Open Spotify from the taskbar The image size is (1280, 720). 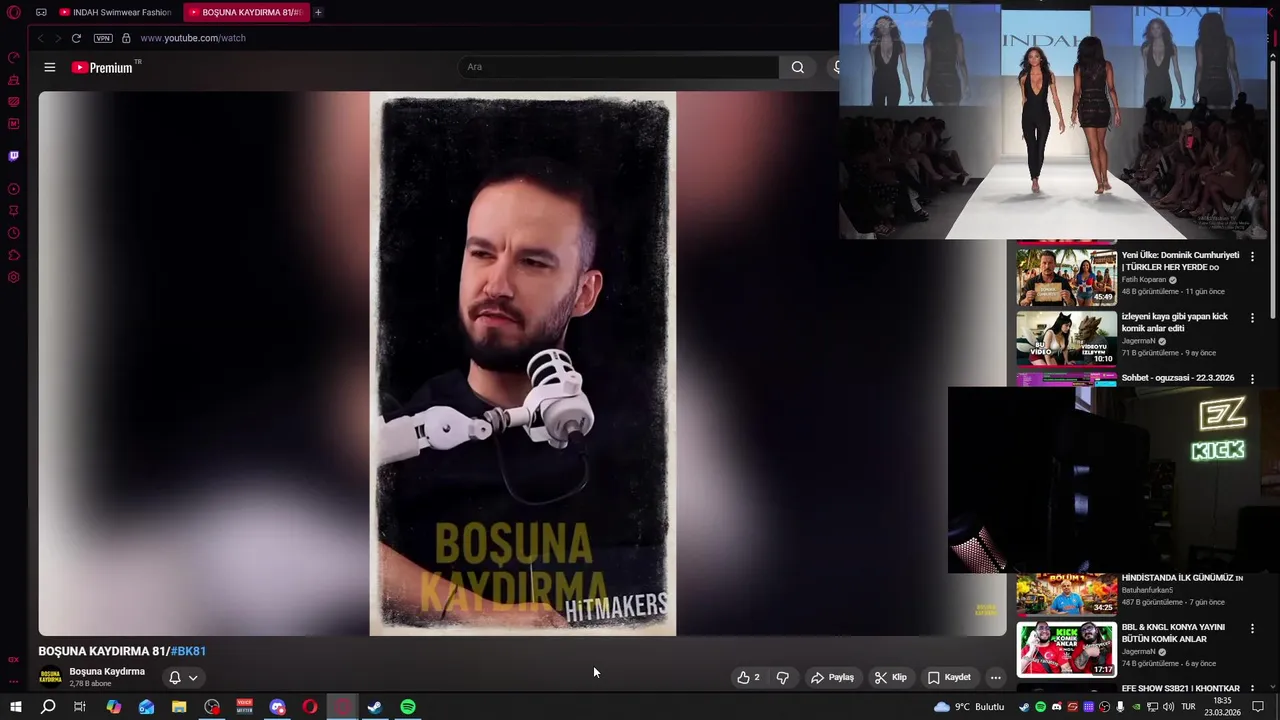pos(408,707)
